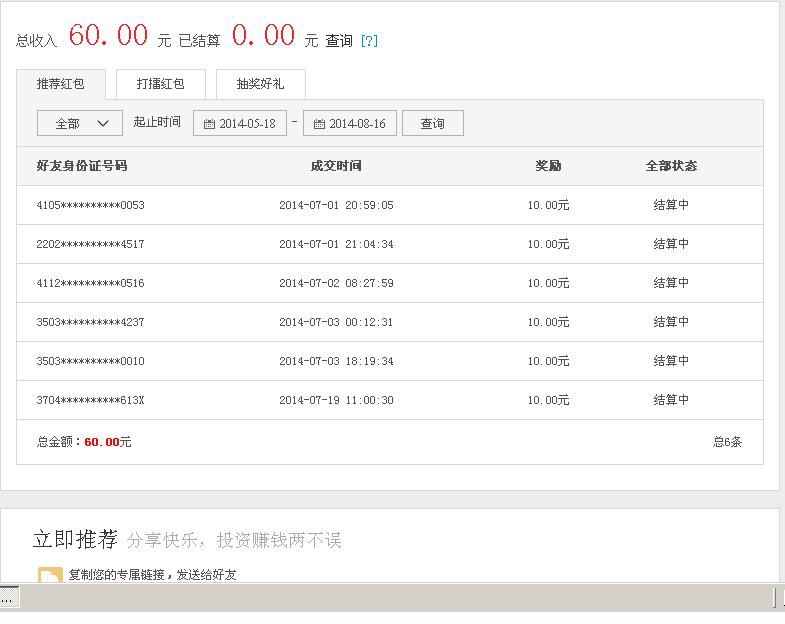
Task: Expand the 全部状态 column header filter
Action: pos(671,166)
